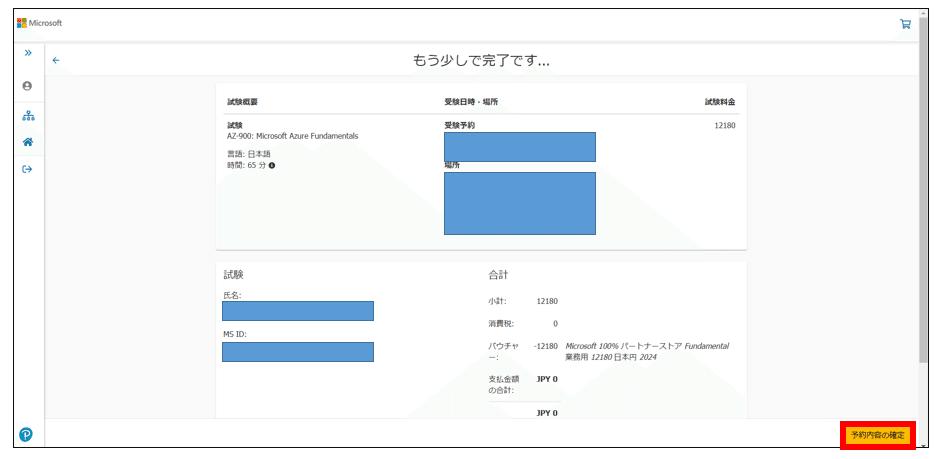
Task: Click the voucher description Microsoft 100% パートナーストア
Action: click(647, 352)
